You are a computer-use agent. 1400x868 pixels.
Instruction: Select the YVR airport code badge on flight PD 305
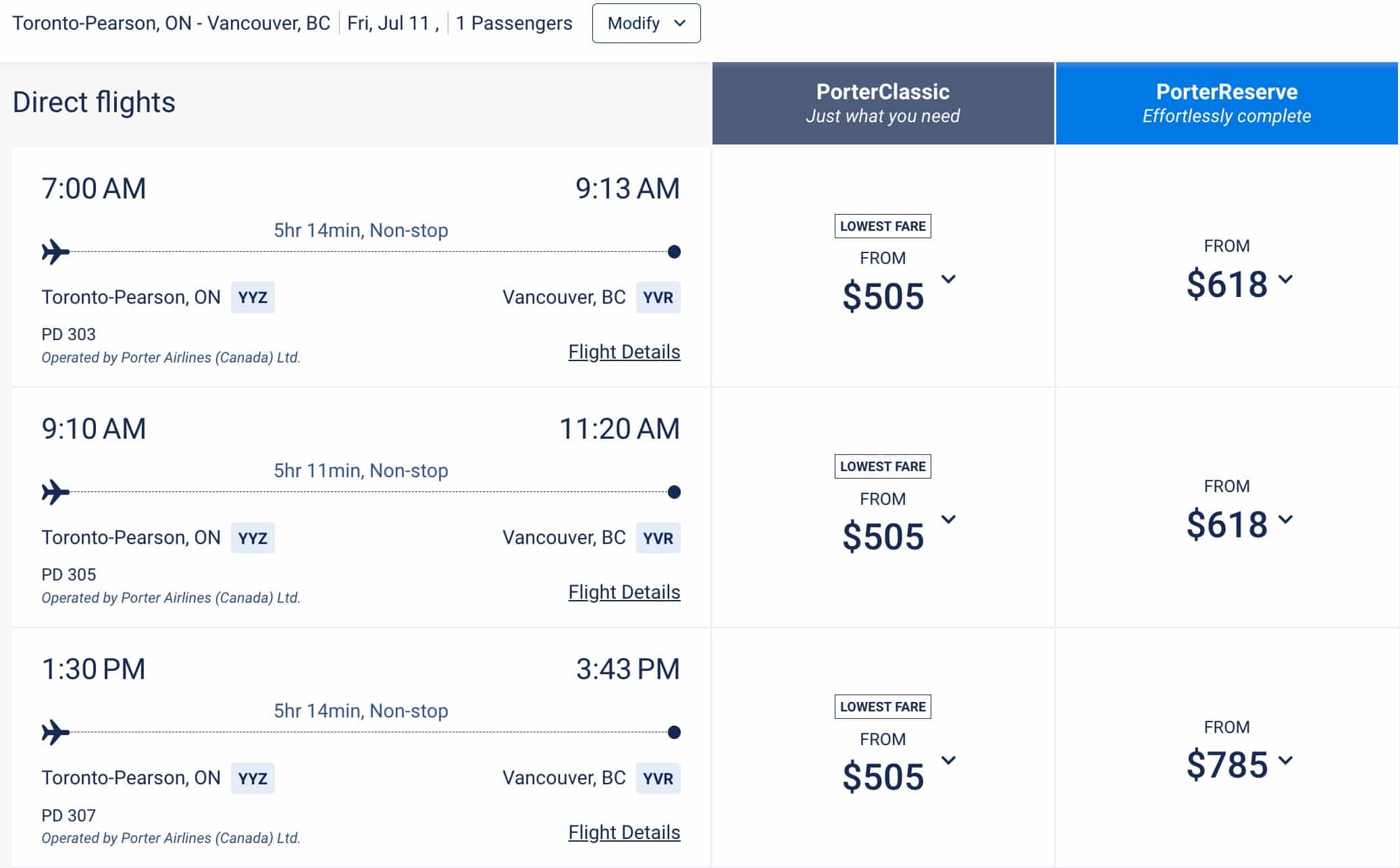[658, 537]
